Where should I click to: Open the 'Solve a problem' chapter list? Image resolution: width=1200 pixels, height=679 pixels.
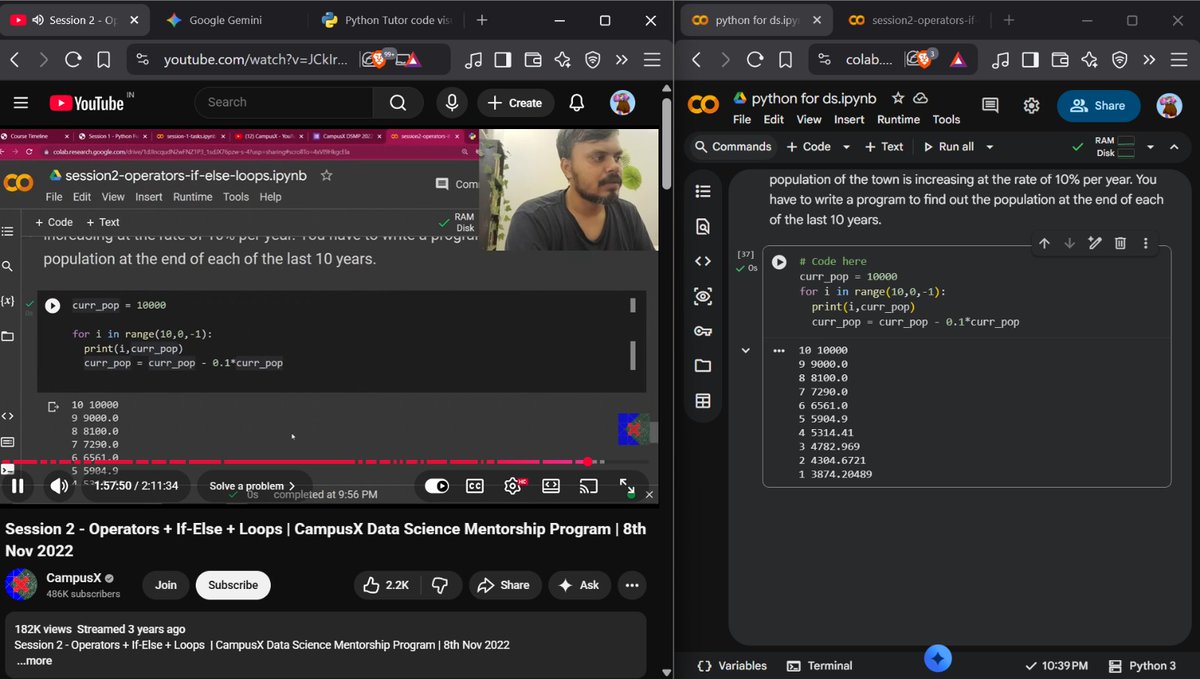pyautogui.click(x=252, y=486)
